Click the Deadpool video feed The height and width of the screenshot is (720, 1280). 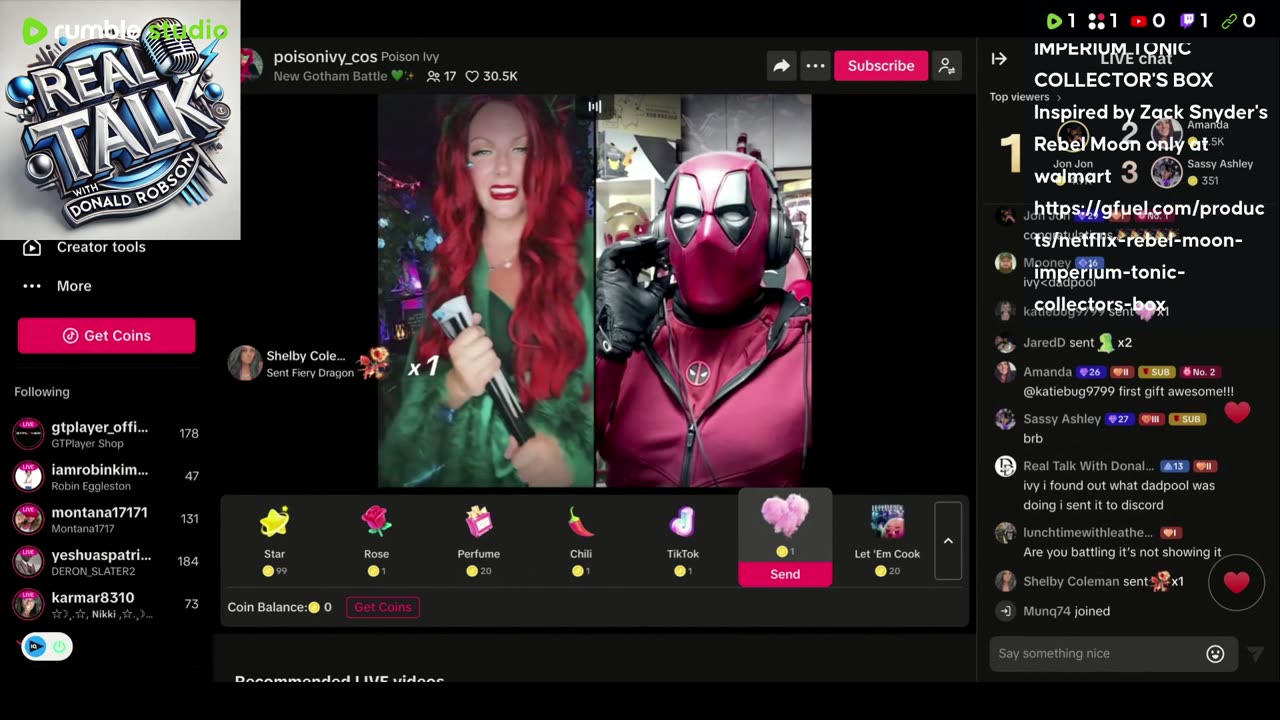(x=704, y=290)
